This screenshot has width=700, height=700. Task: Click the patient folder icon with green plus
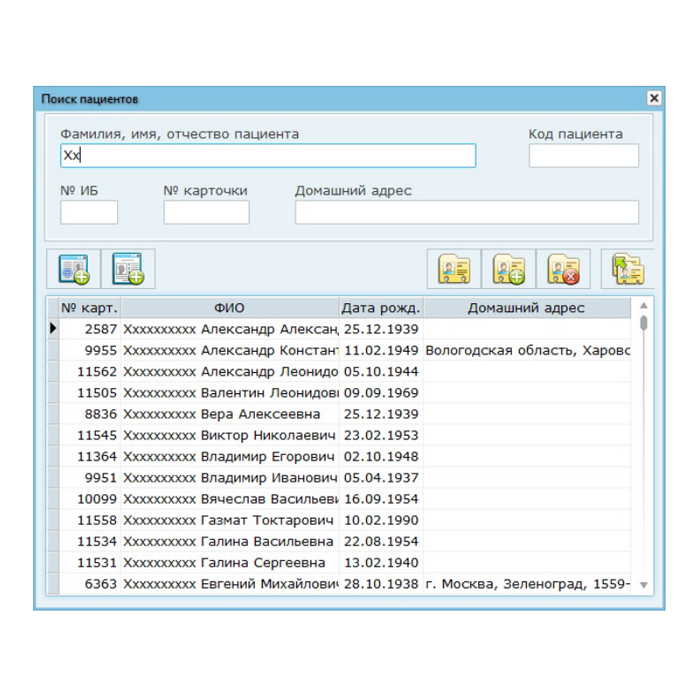(509, 269)
